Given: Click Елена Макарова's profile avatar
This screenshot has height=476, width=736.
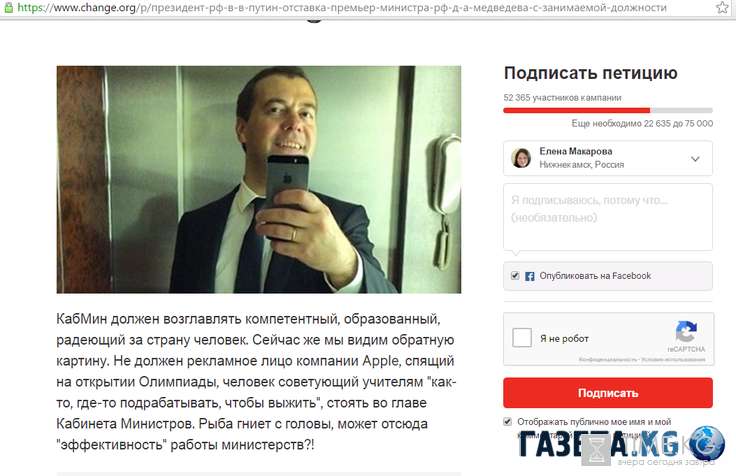Looking at the screenshot, I should pos(521,158).
